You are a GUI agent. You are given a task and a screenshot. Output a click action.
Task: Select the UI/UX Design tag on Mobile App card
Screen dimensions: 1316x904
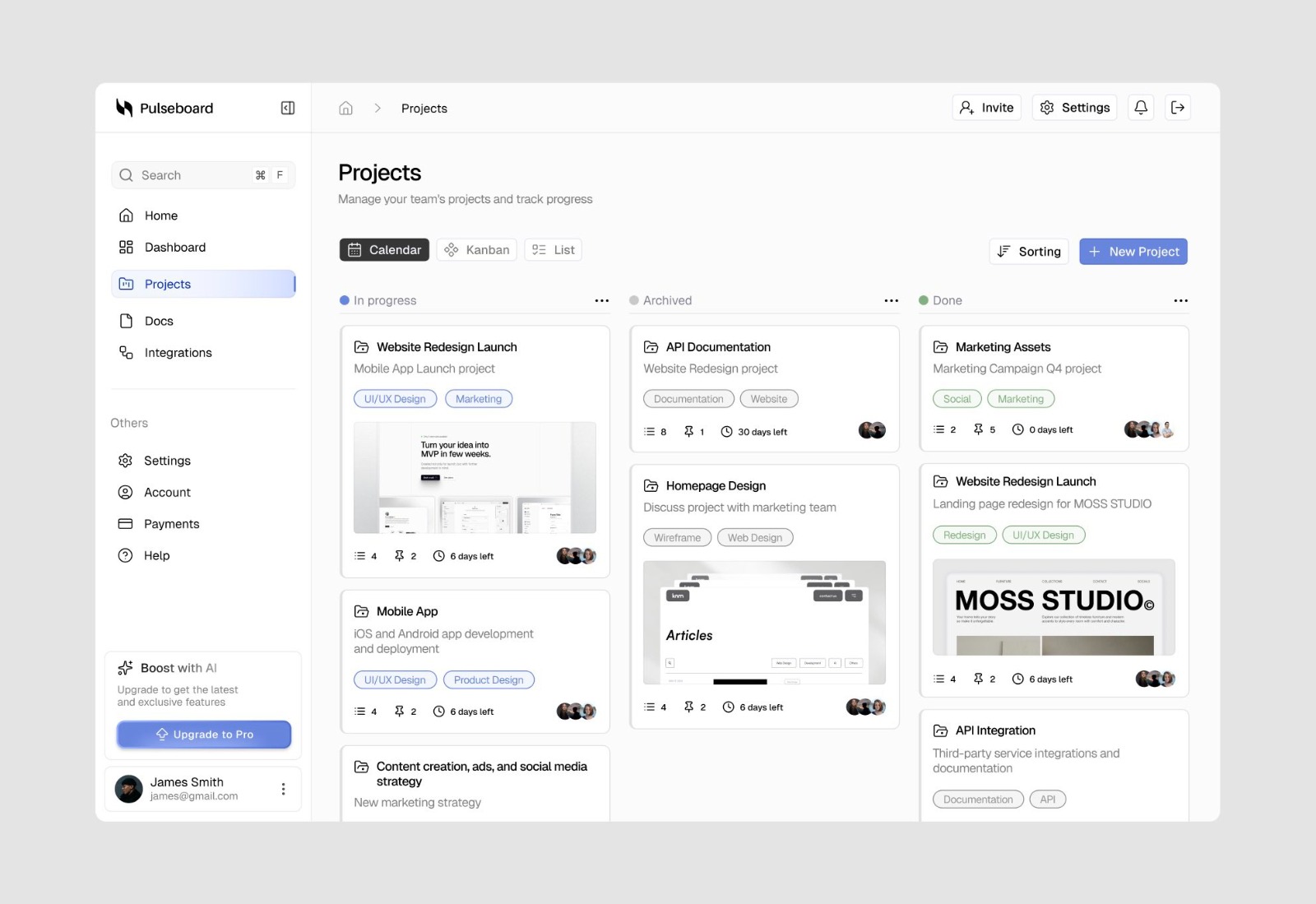pyautogui.click(x=395, y=679)
